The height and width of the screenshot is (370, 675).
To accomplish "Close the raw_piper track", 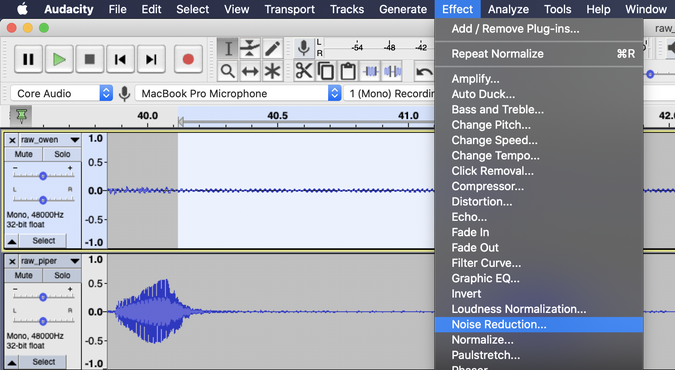I will [x=12, y=261].
